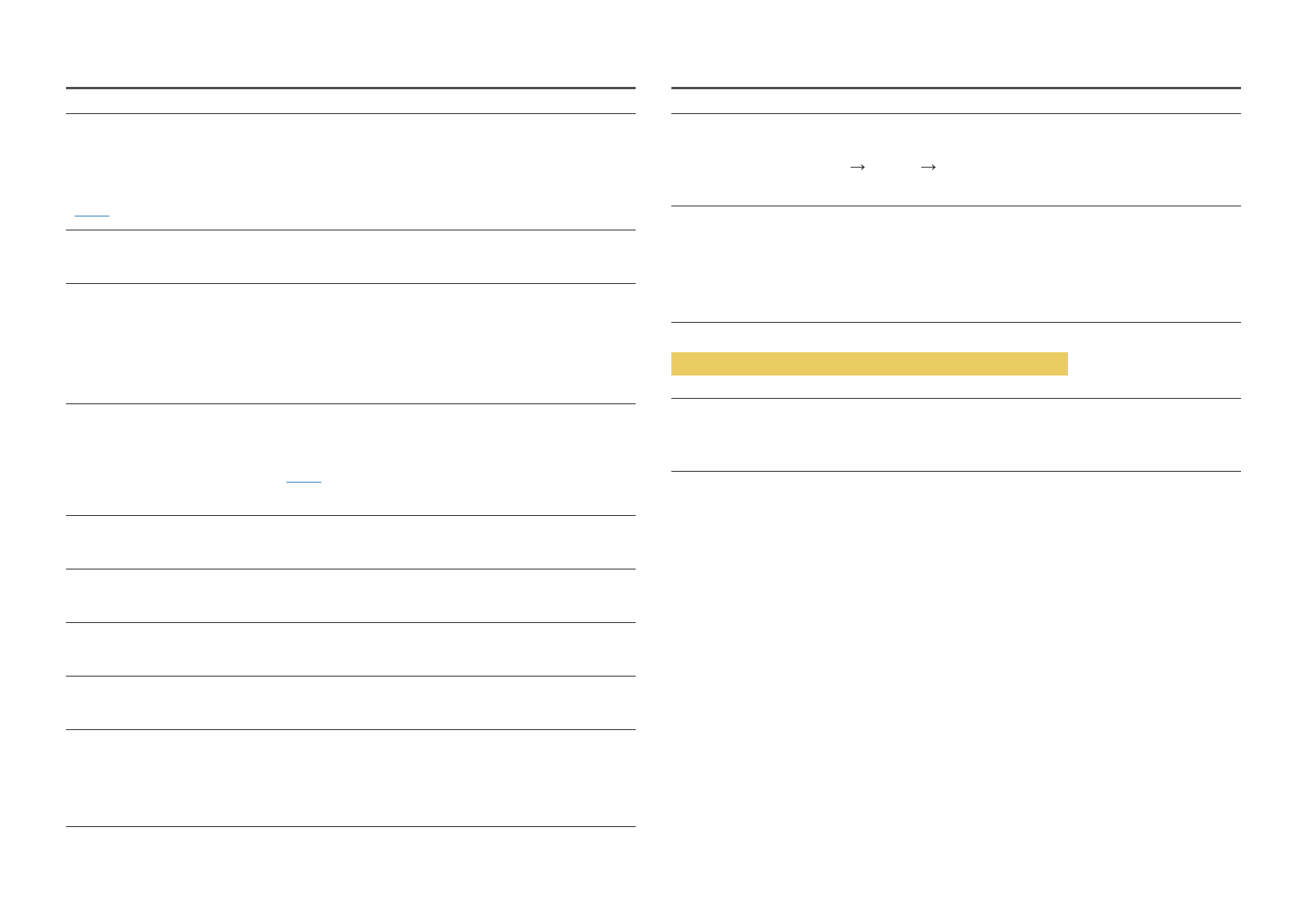Select the right table header row
Screen dimensions: 1307x924
point(955,102)
